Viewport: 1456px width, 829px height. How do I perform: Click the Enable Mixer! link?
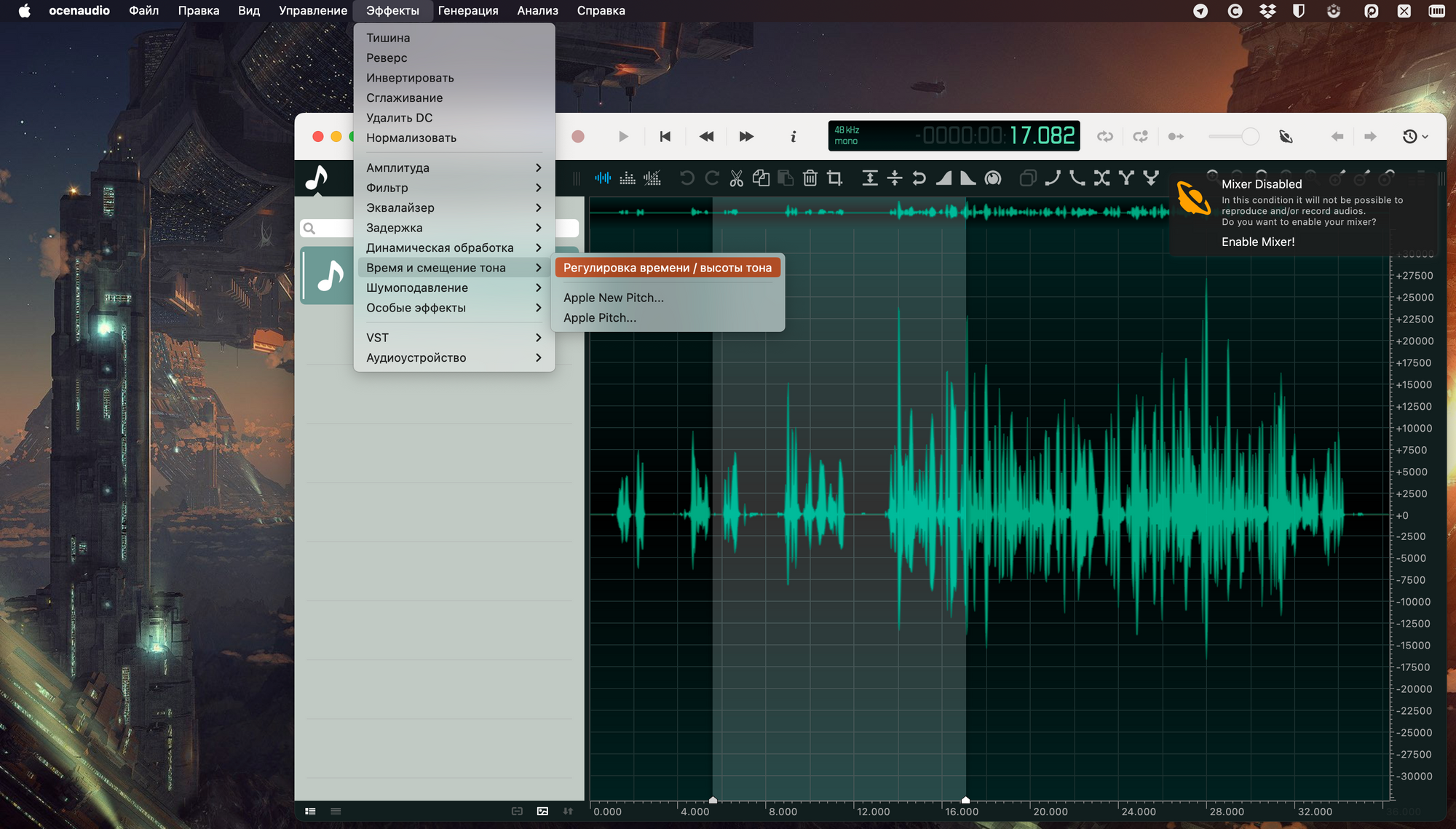1257,242
